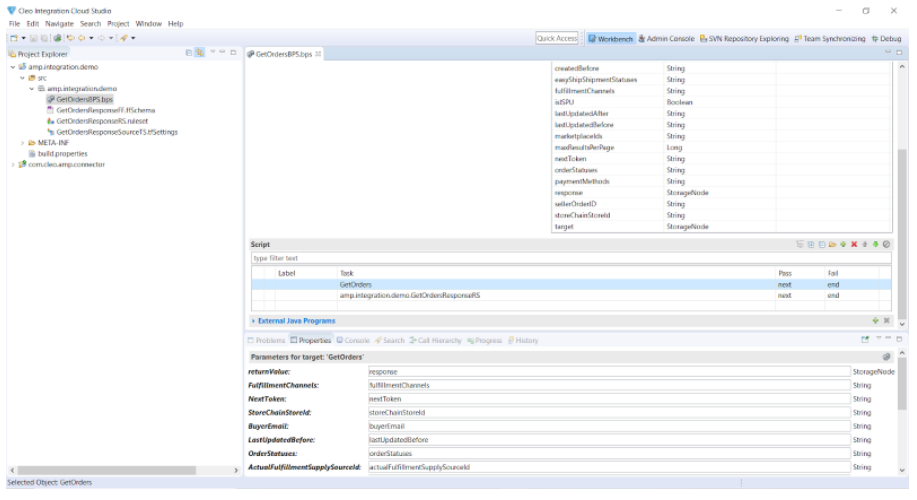The image size is (917, 500).
Task: Open the Forward history dropdown arrow
Action: (111, 38)
